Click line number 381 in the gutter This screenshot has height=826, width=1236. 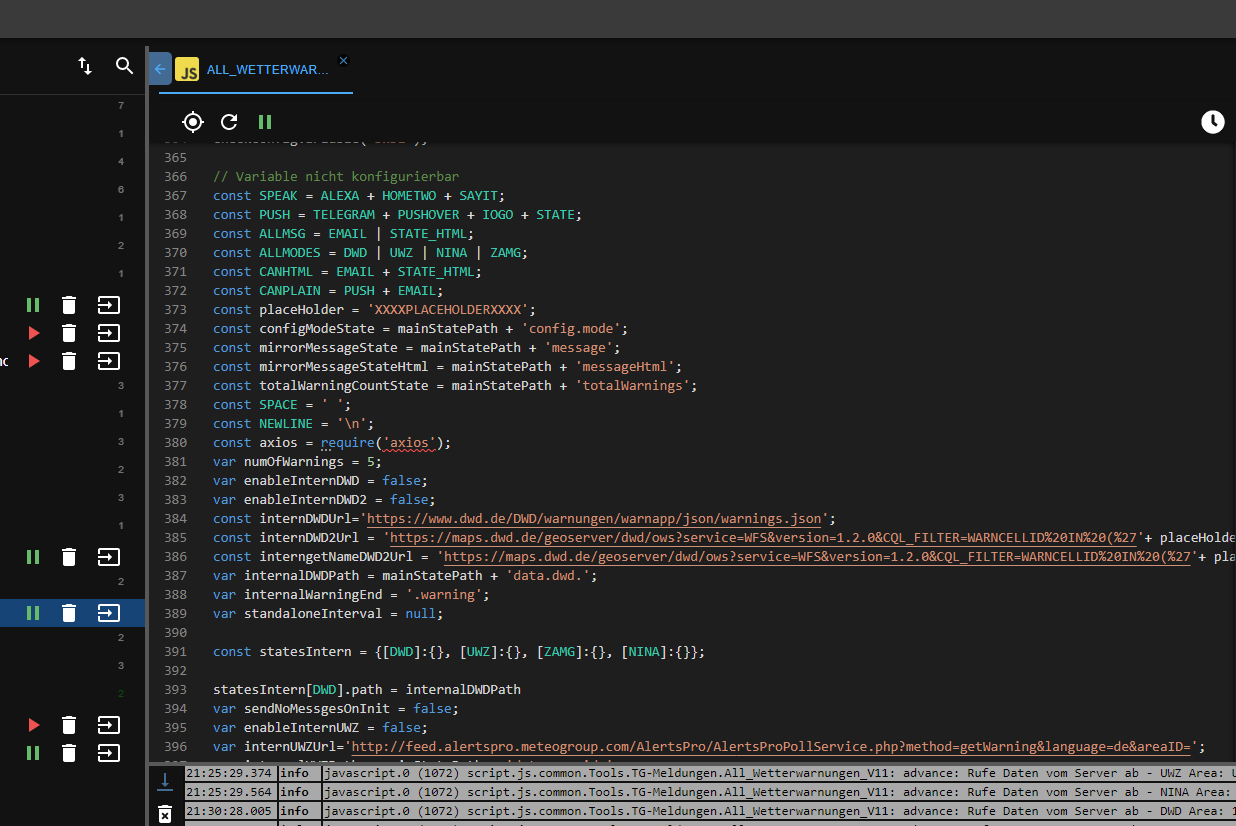click(x=175, y=461)
